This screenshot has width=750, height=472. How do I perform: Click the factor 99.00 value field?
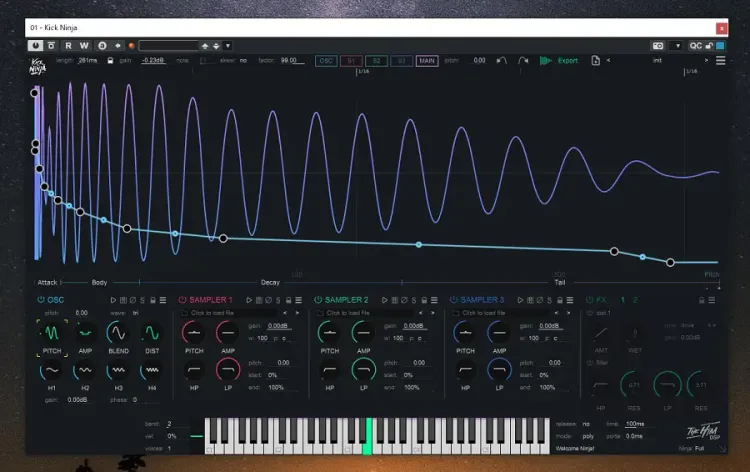click(289, 61)
